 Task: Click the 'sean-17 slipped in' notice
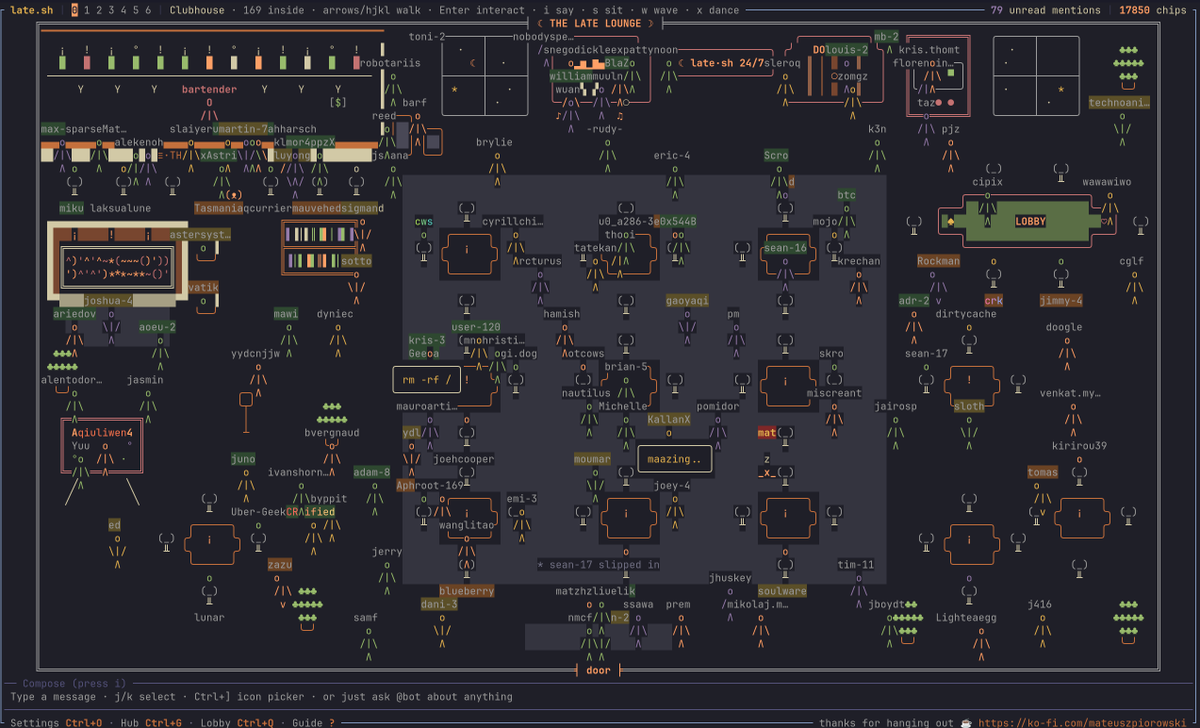(598, 564)
